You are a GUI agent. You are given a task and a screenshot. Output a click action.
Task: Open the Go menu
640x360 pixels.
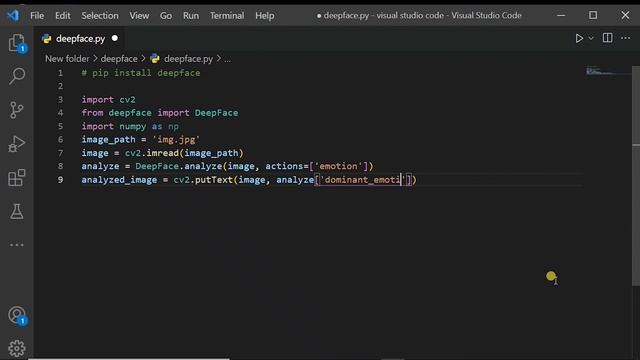(166, 16)
